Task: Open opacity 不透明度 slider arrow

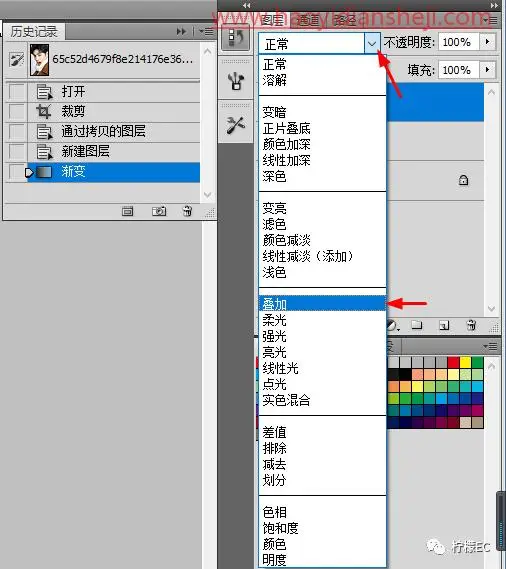Action: pos(487,42)
